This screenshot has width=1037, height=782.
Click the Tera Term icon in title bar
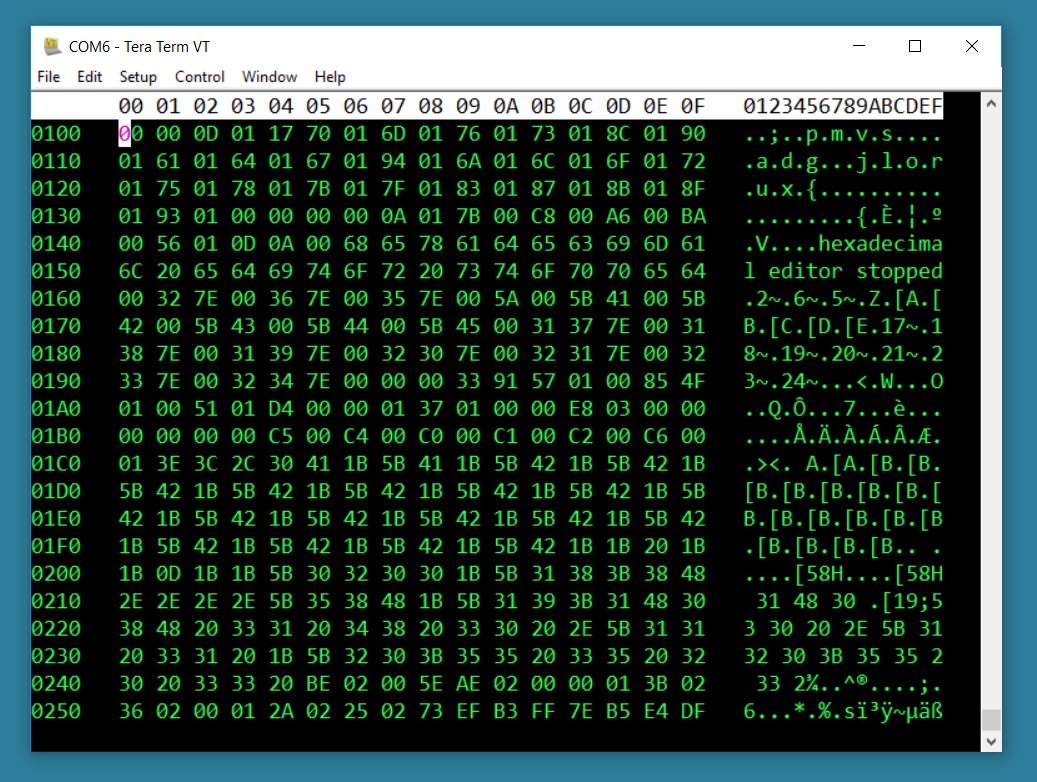click(52, 46)
